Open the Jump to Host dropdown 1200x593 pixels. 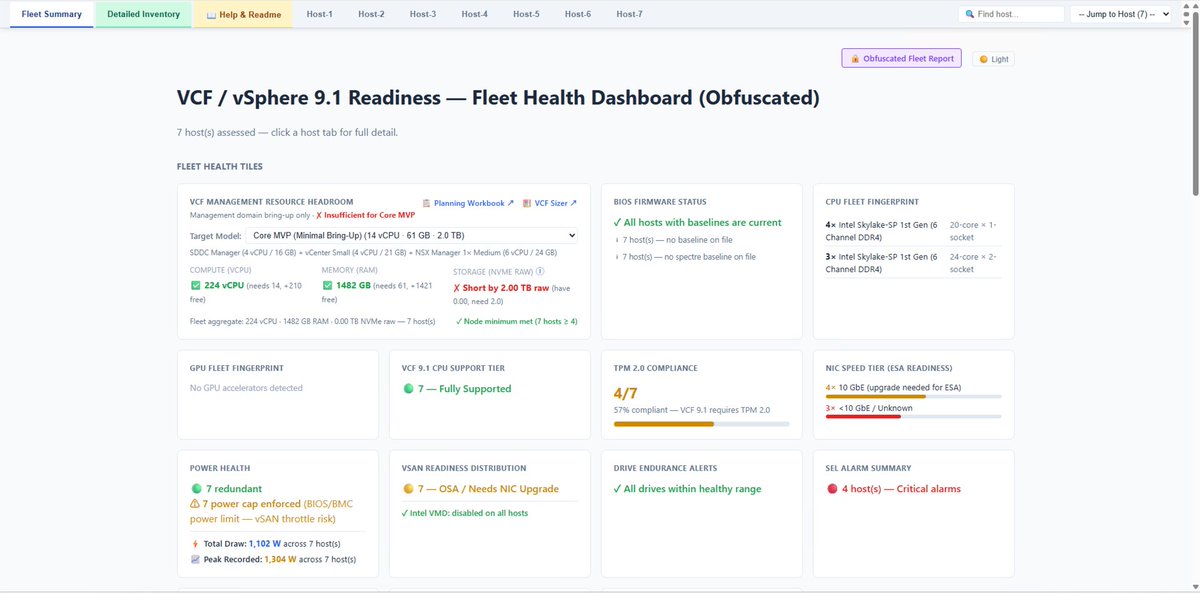point(1120,14)
